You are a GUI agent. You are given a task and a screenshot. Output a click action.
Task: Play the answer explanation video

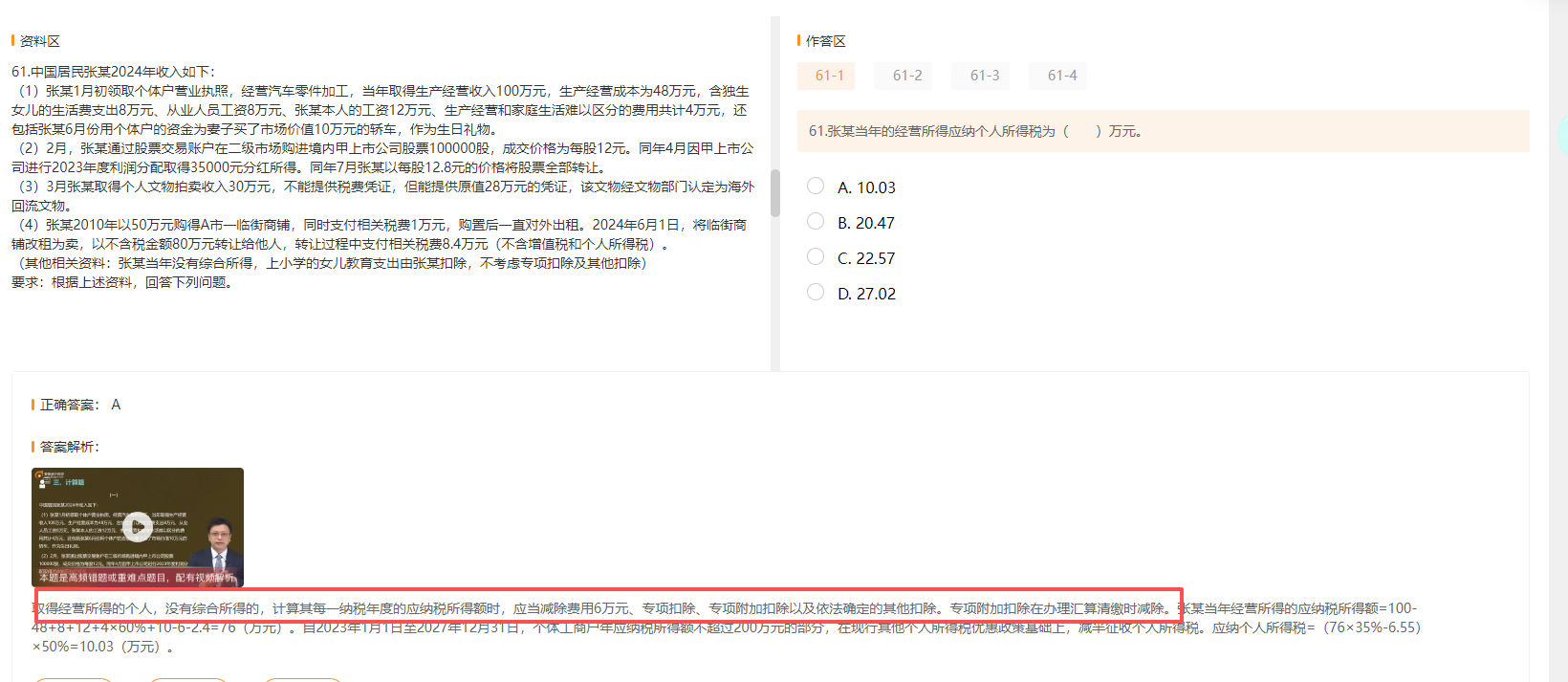click(138, 526)
